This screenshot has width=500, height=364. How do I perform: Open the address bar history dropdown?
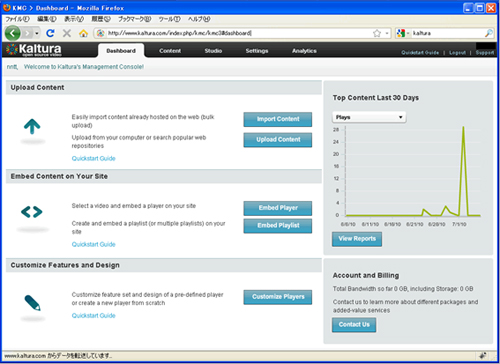387,33
